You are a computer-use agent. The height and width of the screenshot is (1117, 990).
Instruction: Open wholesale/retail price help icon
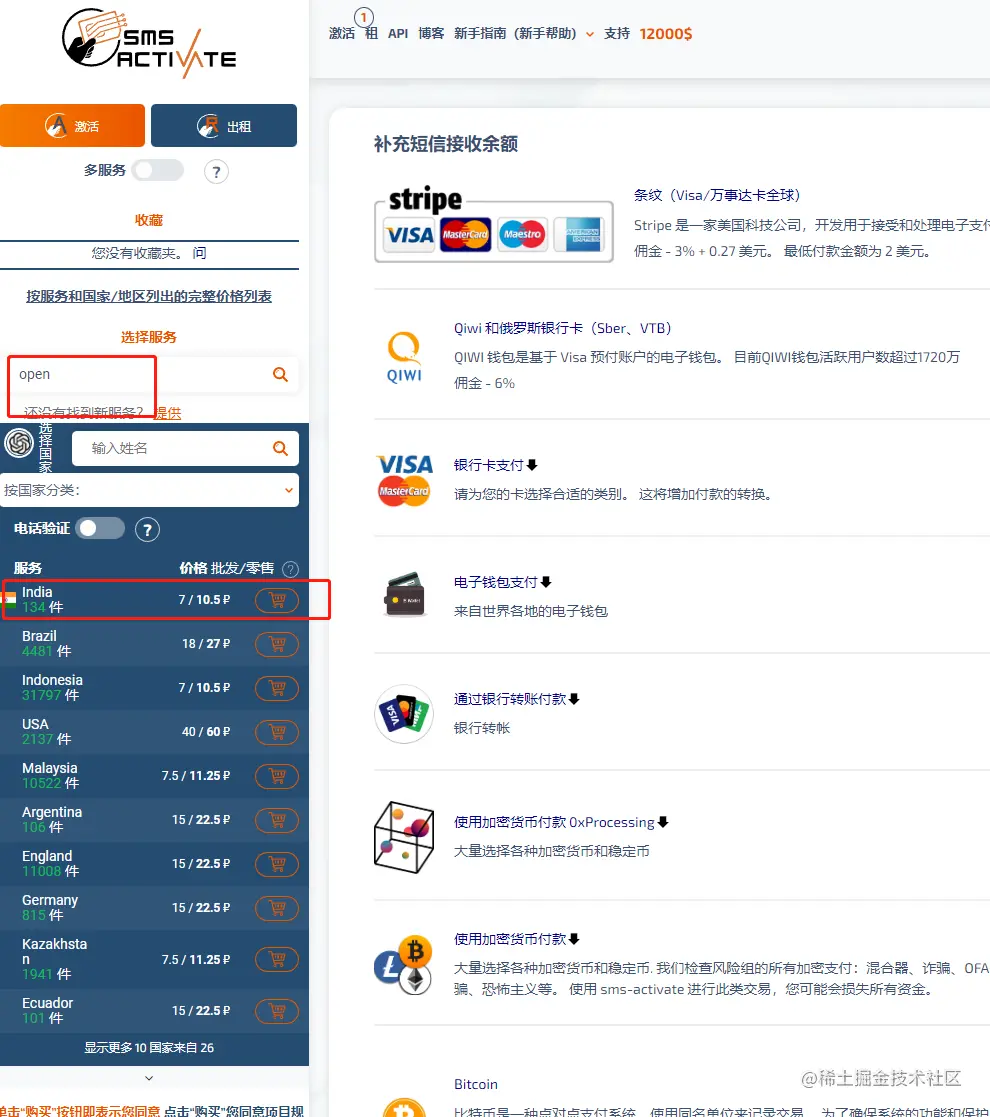click(290, 568)
